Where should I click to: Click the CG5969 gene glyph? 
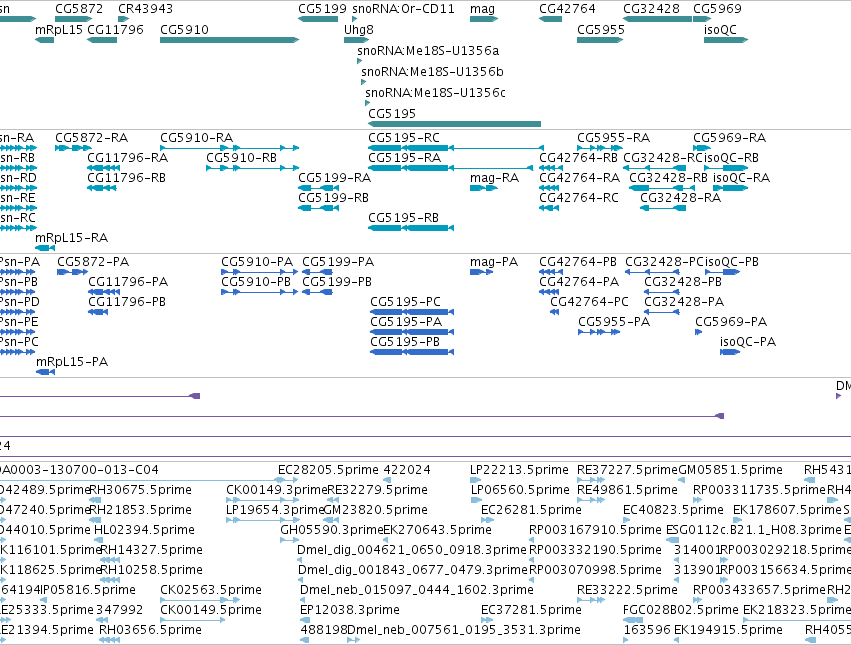[x=702, y=19]
